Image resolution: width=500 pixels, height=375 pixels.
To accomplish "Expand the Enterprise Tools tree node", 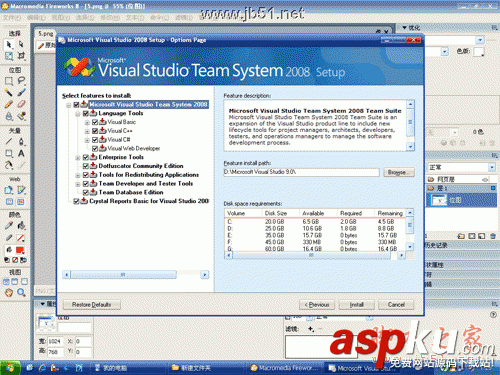I will (x=78, y=157).
